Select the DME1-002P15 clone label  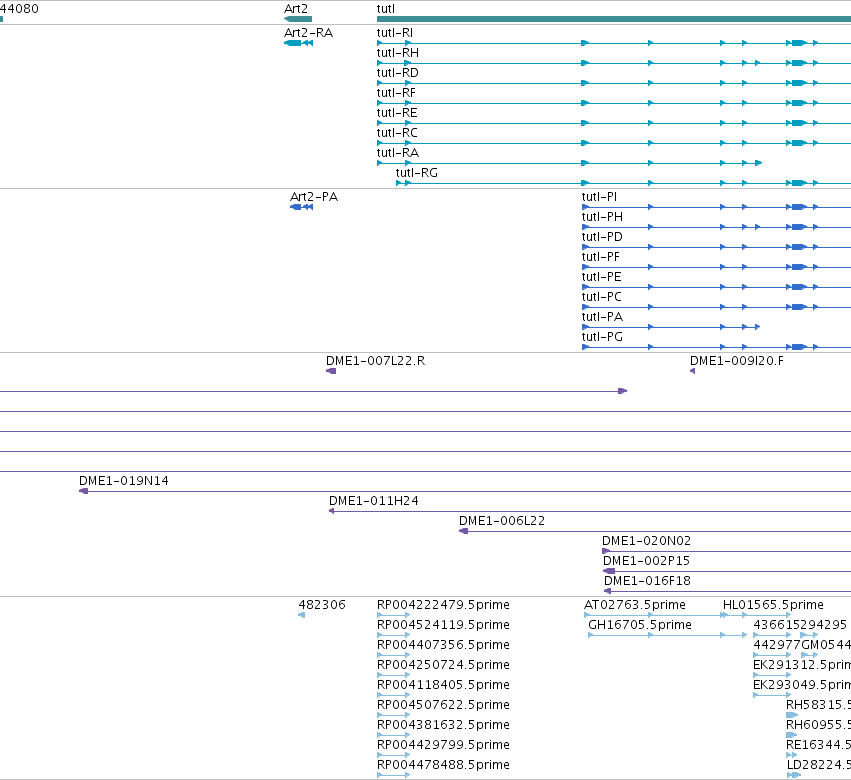pyautogui.click(x=646, y=561)
